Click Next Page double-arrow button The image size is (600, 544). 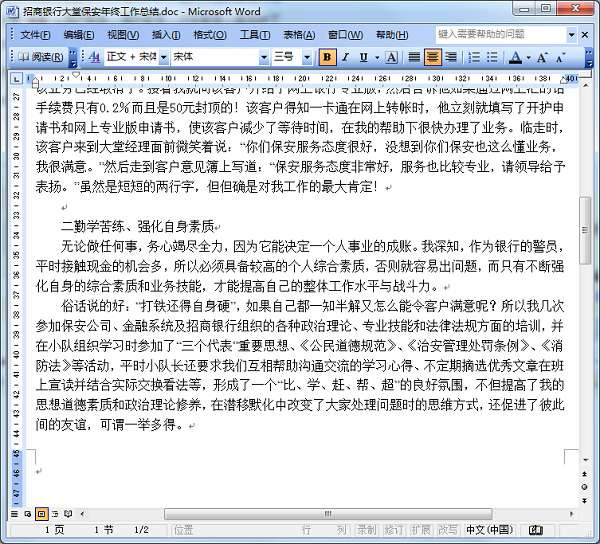click(x=585, y=500)
